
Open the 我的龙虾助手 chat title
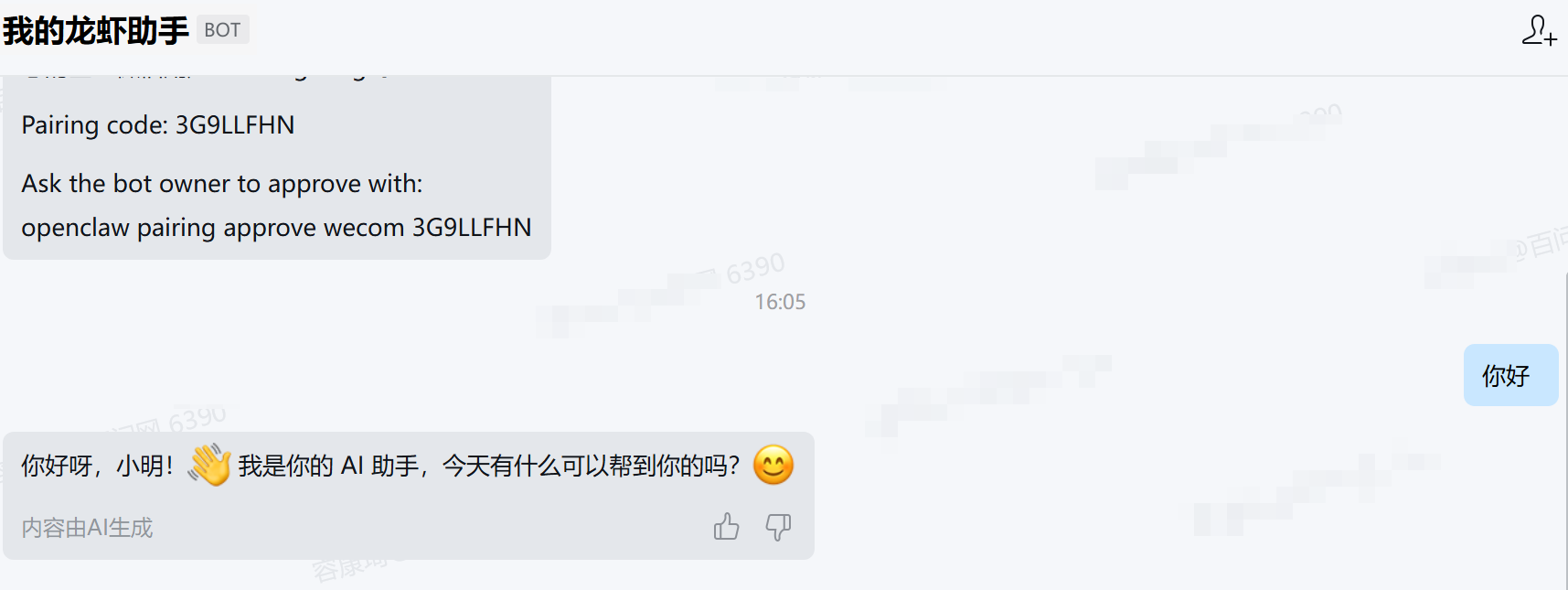(x=96, y=30)
